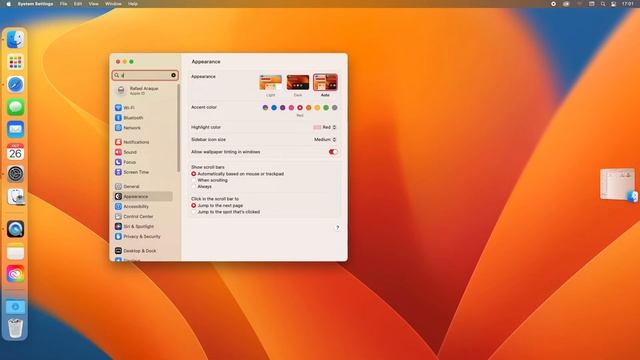Click the screenshot thumbnail preview on desktop
Viewport: 640px width, 360px height.
pos(617,184)
